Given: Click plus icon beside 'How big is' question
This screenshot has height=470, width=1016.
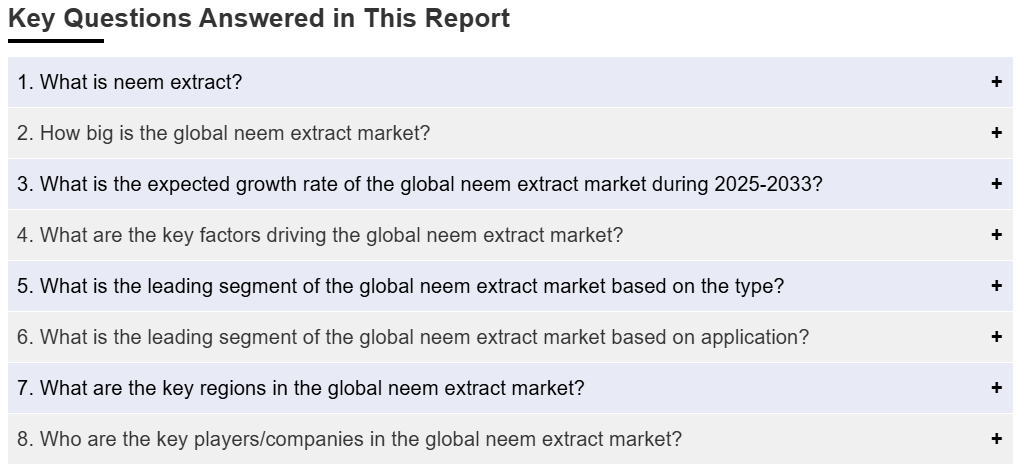Looking at the screenshot, I should [996, 133].
